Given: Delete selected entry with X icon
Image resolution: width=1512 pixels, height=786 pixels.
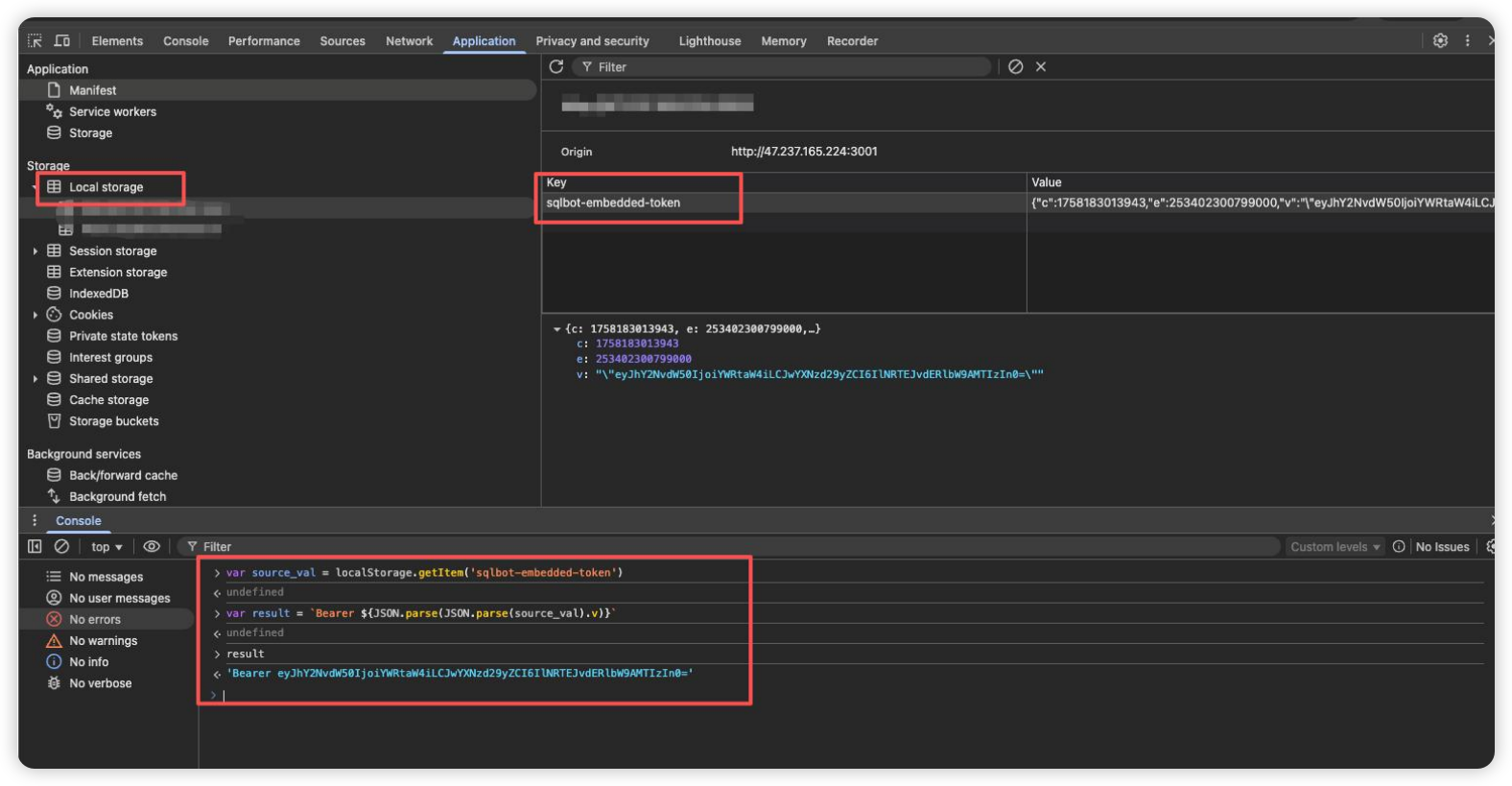Looking at the screenshot, I should pos(1041,66).
